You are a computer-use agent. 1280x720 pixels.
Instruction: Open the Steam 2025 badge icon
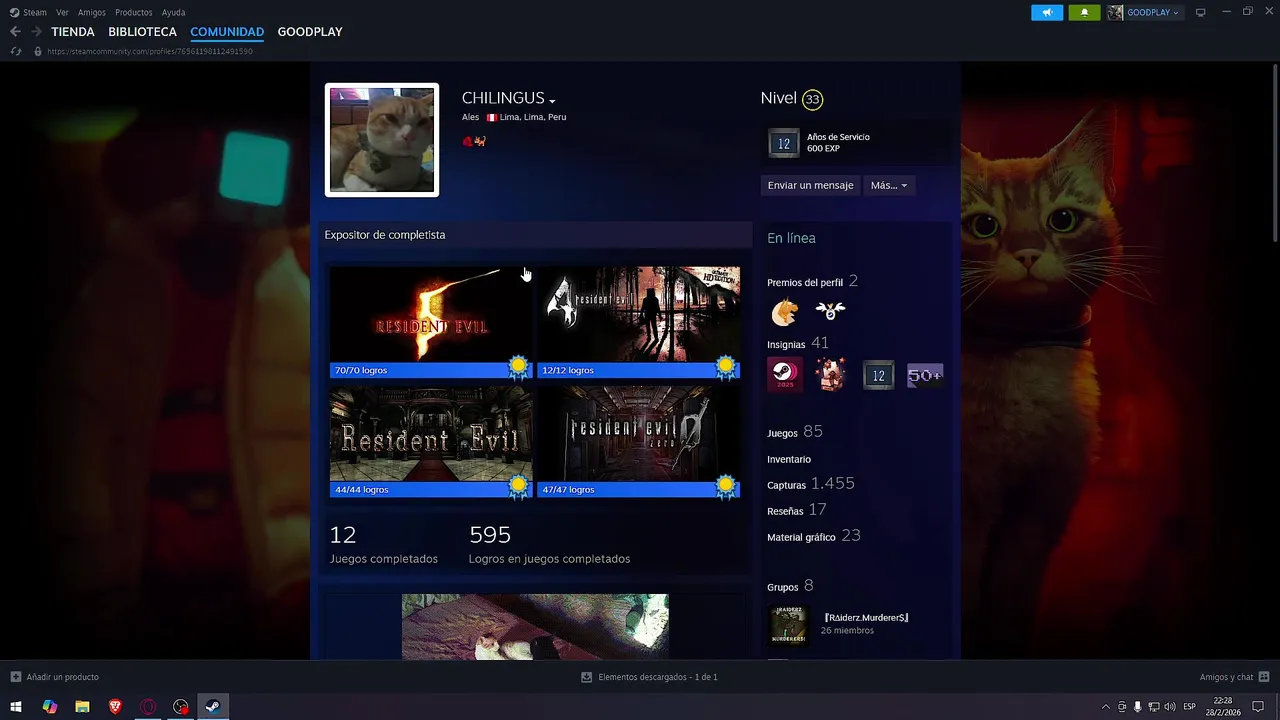coord(784,375)
